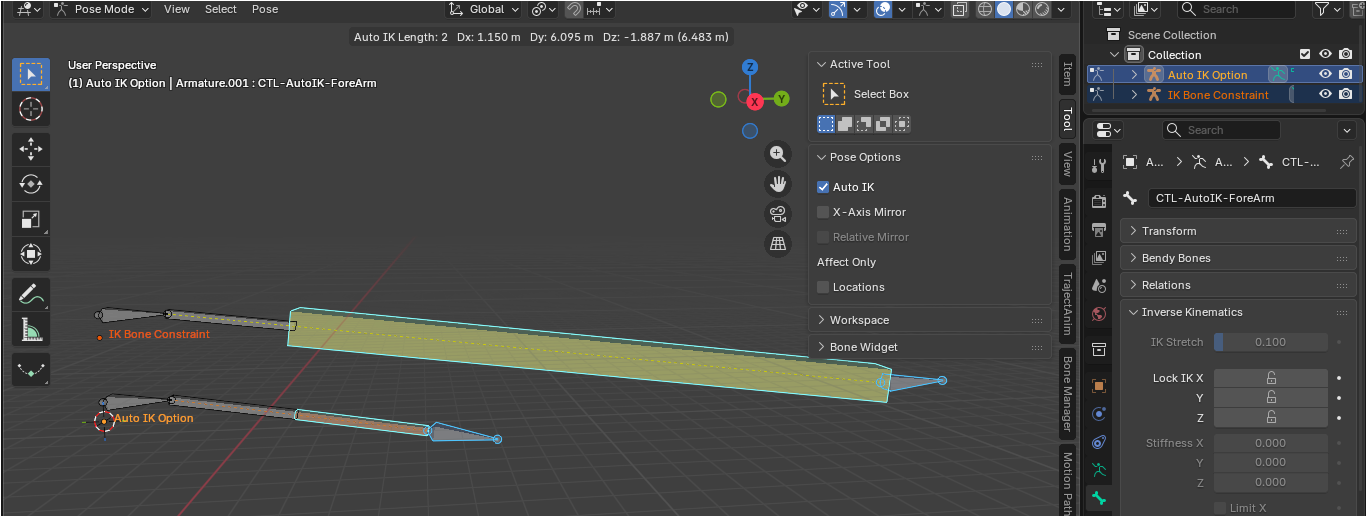This screenshot has height=517, width=1367.
Task: Open the outliner filter dropdown
Action: [x=1328, y=9]
